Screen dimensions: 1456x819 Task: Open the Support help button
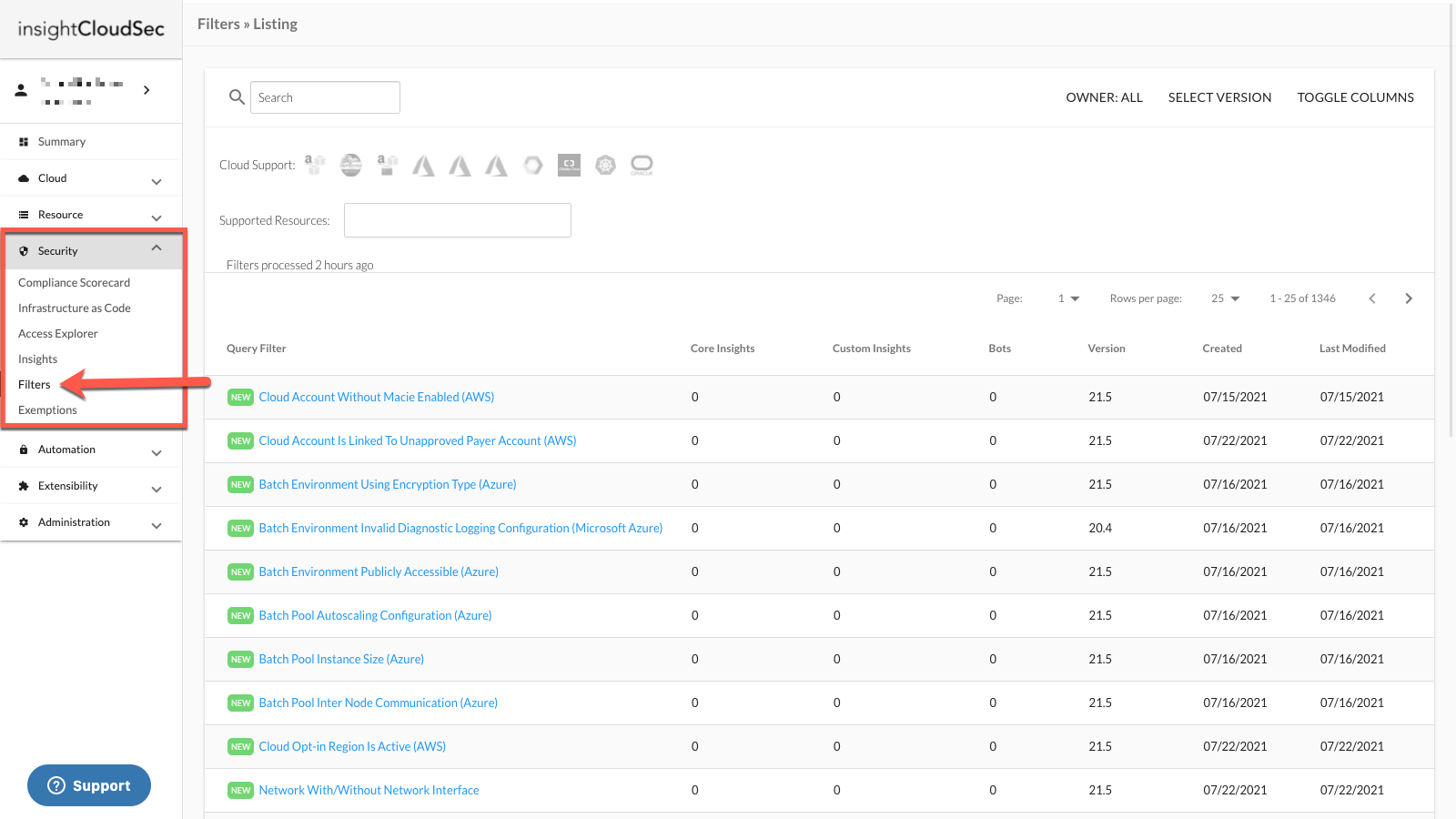(x=89, y=785)
